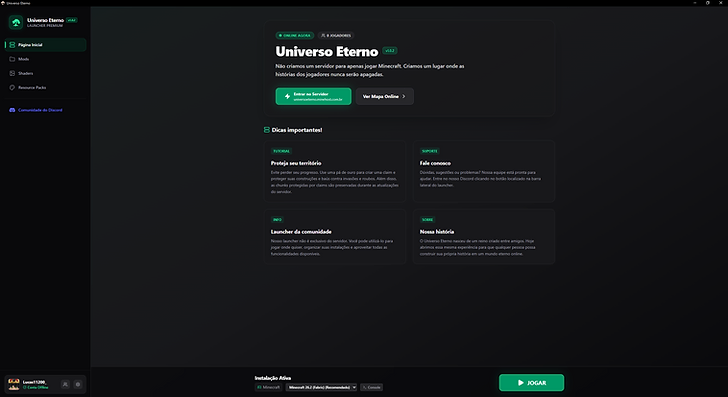Minimize the launcher window
Screen dimensions: 728x397
click(695, 3)
